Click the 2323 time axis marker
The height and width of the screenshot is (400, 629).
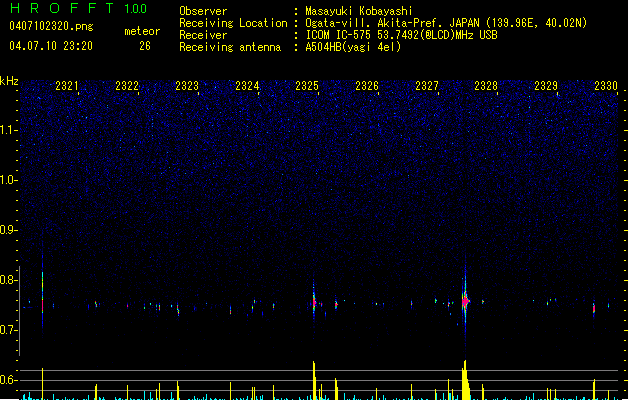pyautogui.click(x=187, y=86)
